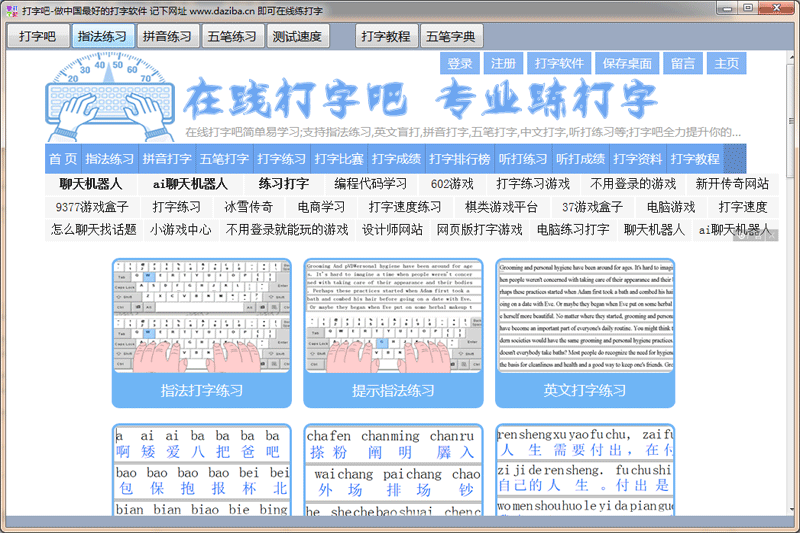Open the pinyin single-character practice thumbnail

coord(202,470)
